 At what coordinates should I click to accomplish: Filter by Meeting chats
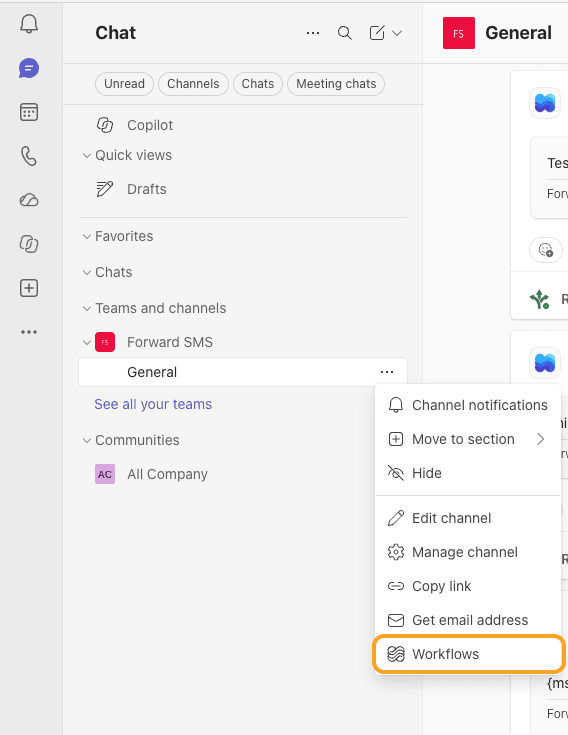tap(336, 84)
